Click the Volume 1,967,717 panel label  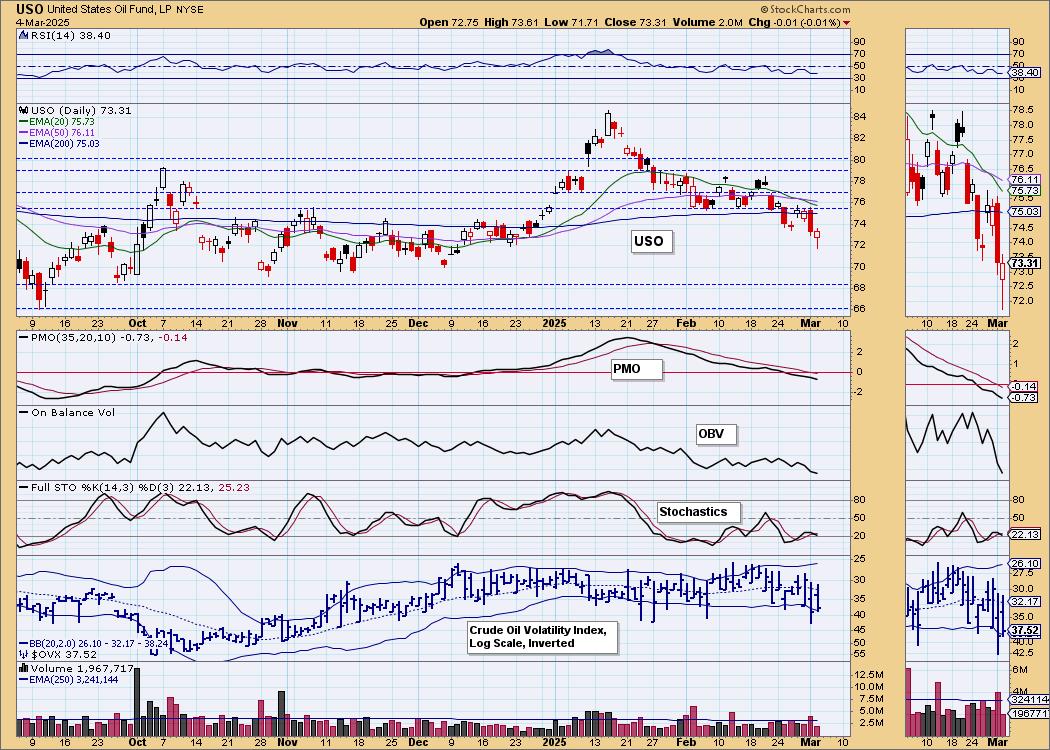coord(76,668)
